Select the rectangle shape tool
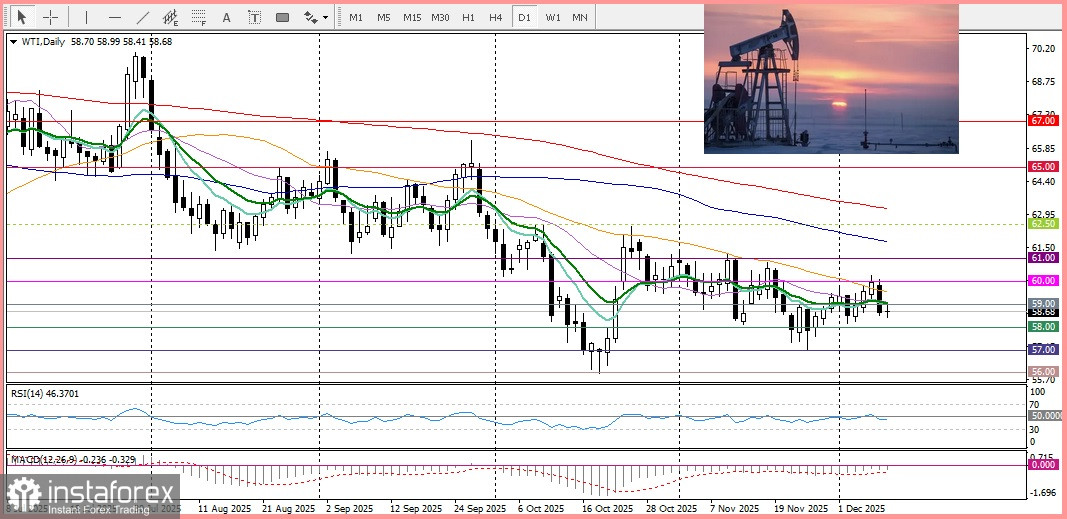Viewport: 1067px width, 519px height. (x=282, y=17)
